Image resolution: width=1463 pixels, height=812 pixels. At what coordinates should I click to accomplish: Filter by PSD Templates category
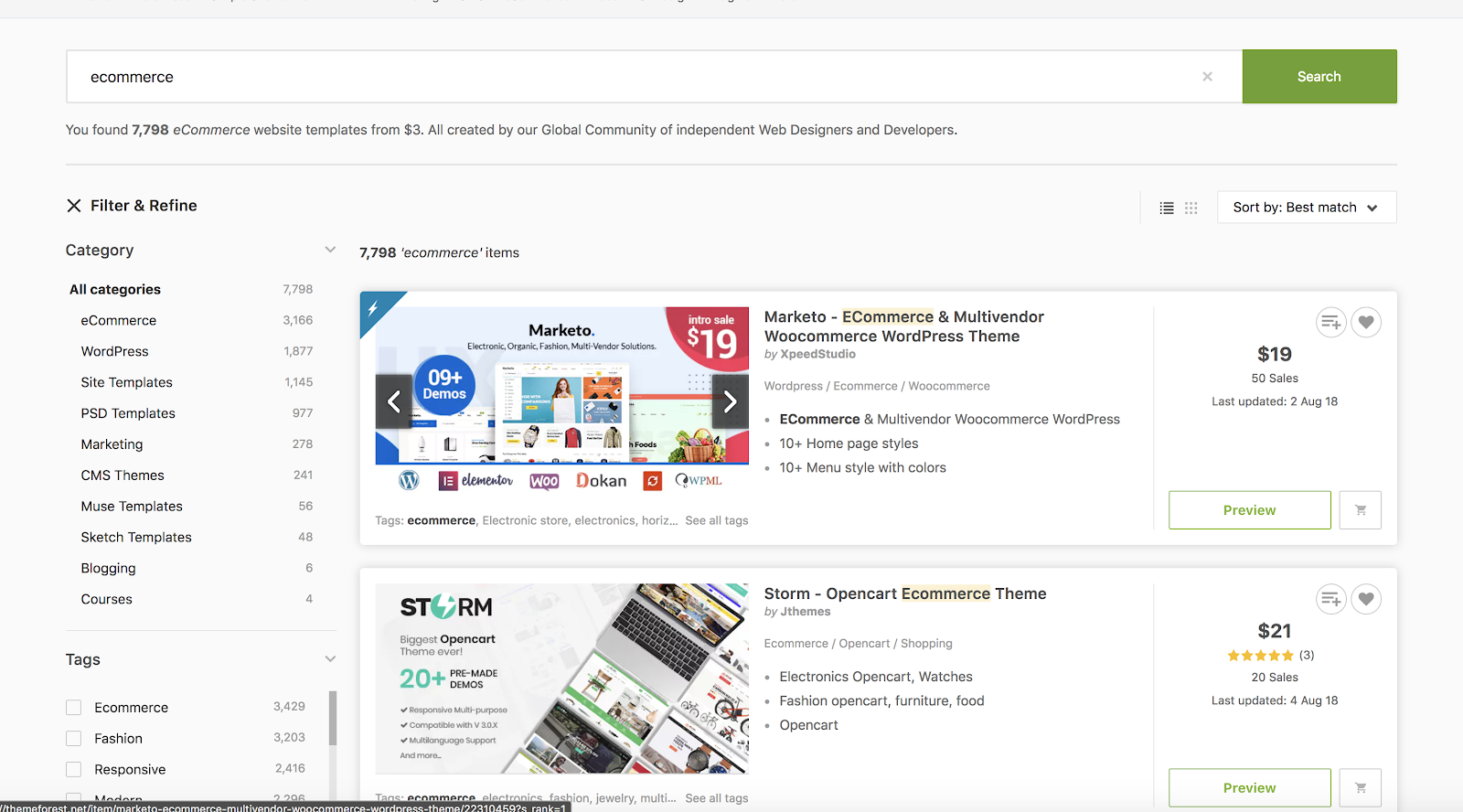pos(128,414)
